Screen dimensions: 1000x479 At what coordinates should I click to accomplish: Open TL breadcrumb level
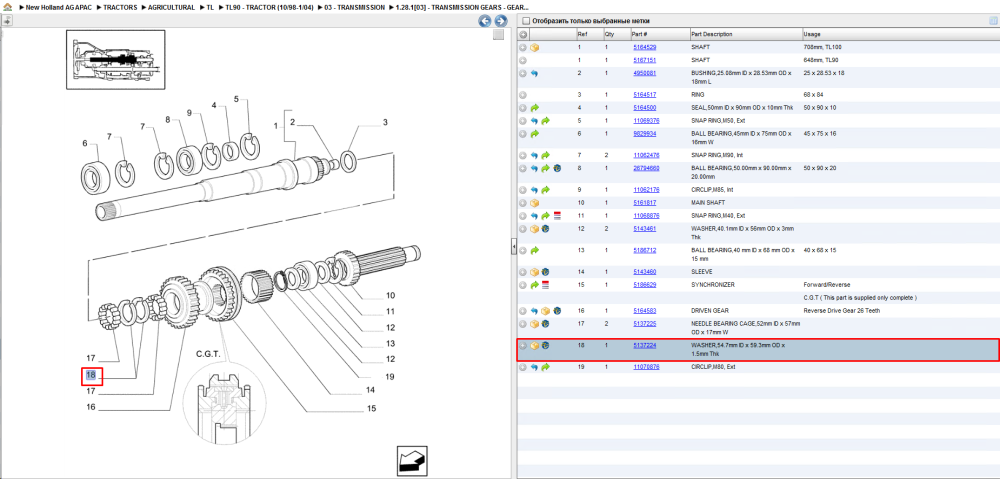coord(210,7)
